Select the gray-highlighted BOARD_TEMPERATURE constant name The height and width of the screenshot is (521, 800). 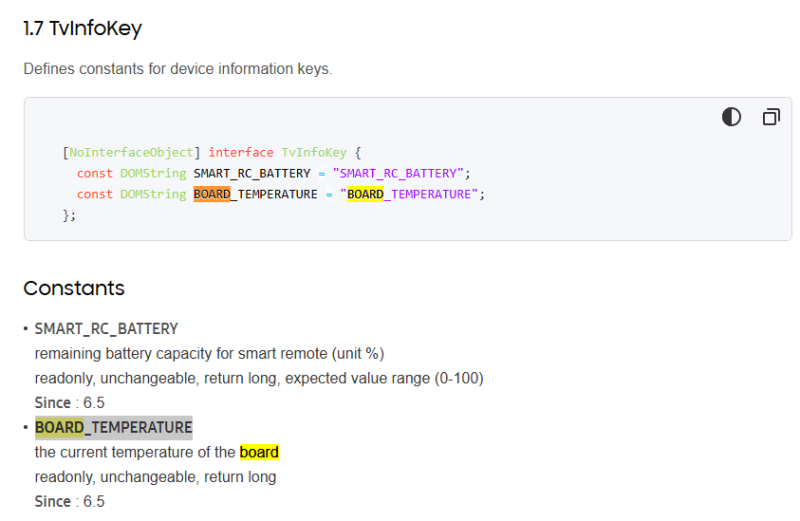click(113, 428)
